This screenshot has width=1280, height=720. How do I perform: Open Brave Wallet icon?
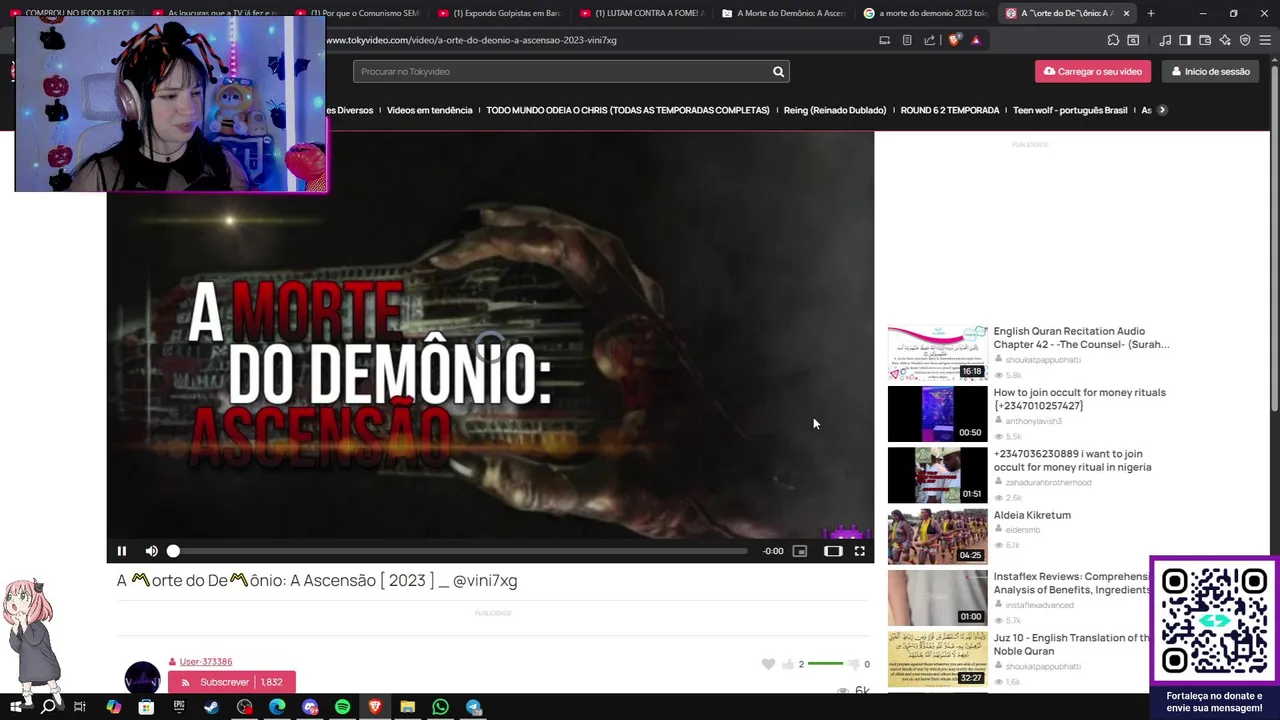[1205, 40]
